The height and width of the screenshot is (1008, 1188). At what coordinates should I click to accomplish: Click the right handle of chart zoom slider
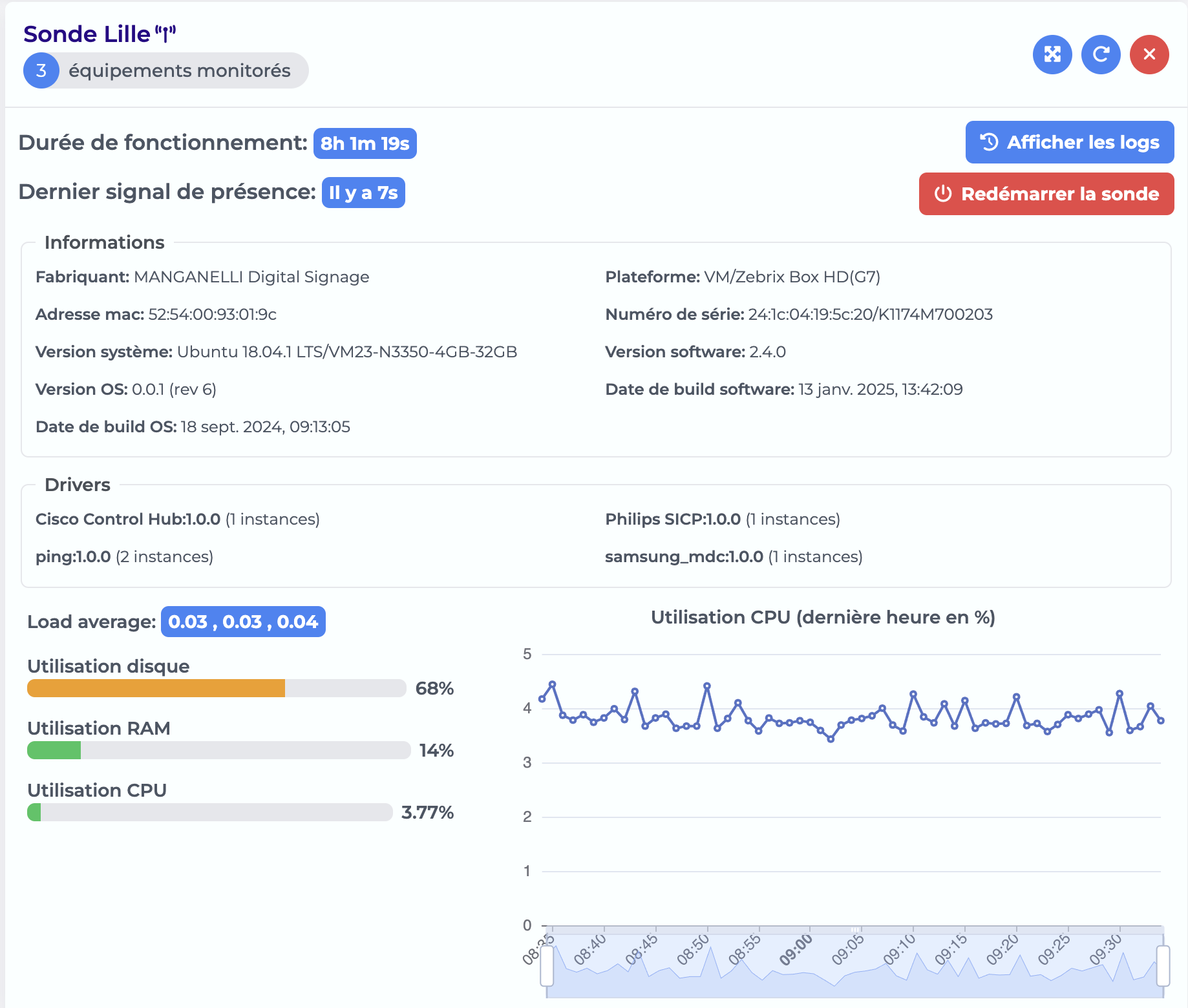(1163, 965)
